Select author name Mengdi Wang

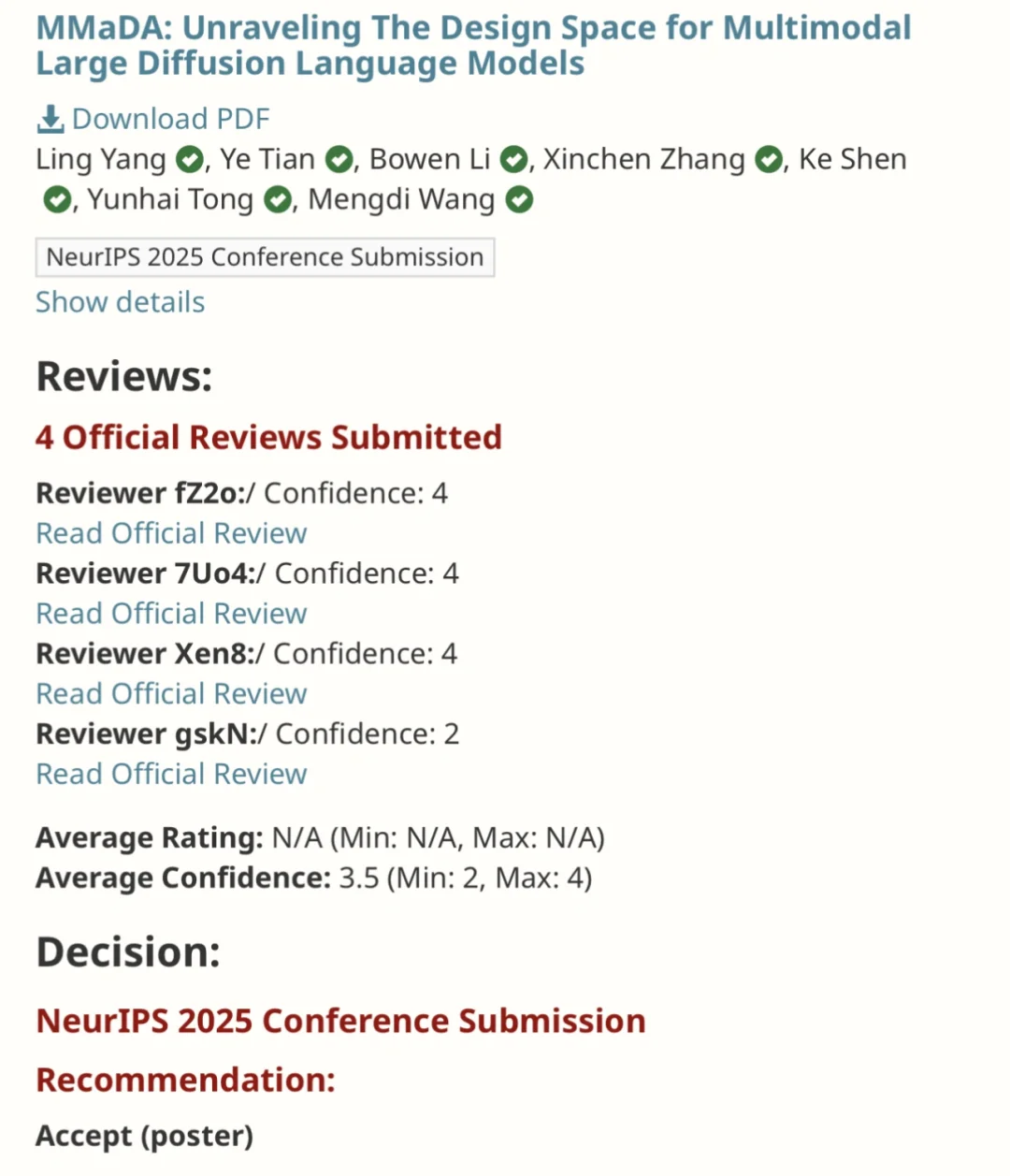tap(402, 200)
